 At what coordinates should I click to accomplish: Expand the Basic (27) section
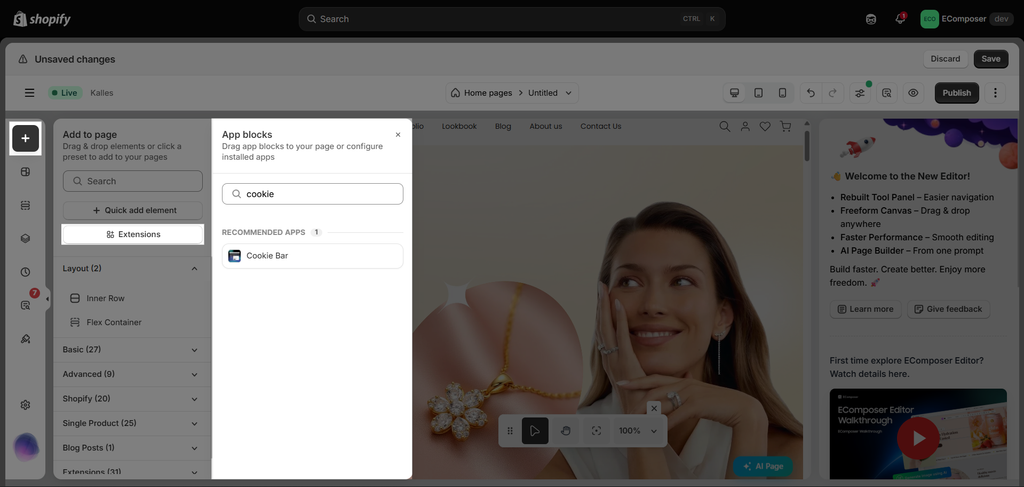point(131,350)
